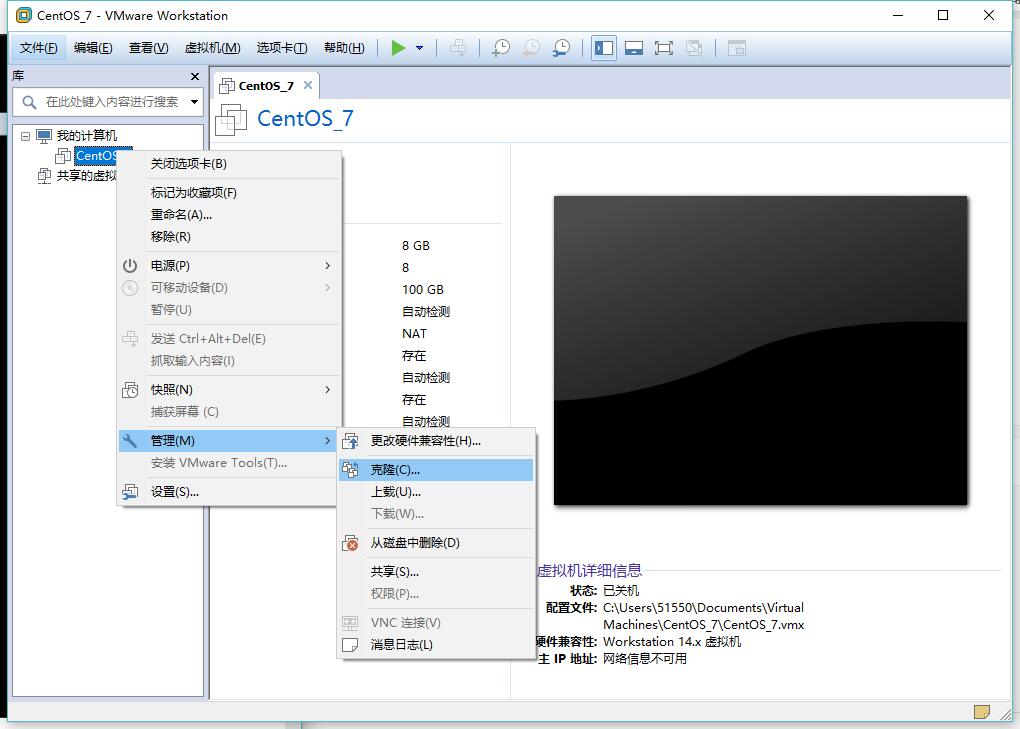Open the 查看(V) menu
The height and width of the screenshot is (729, 1020).
(148, 47)
